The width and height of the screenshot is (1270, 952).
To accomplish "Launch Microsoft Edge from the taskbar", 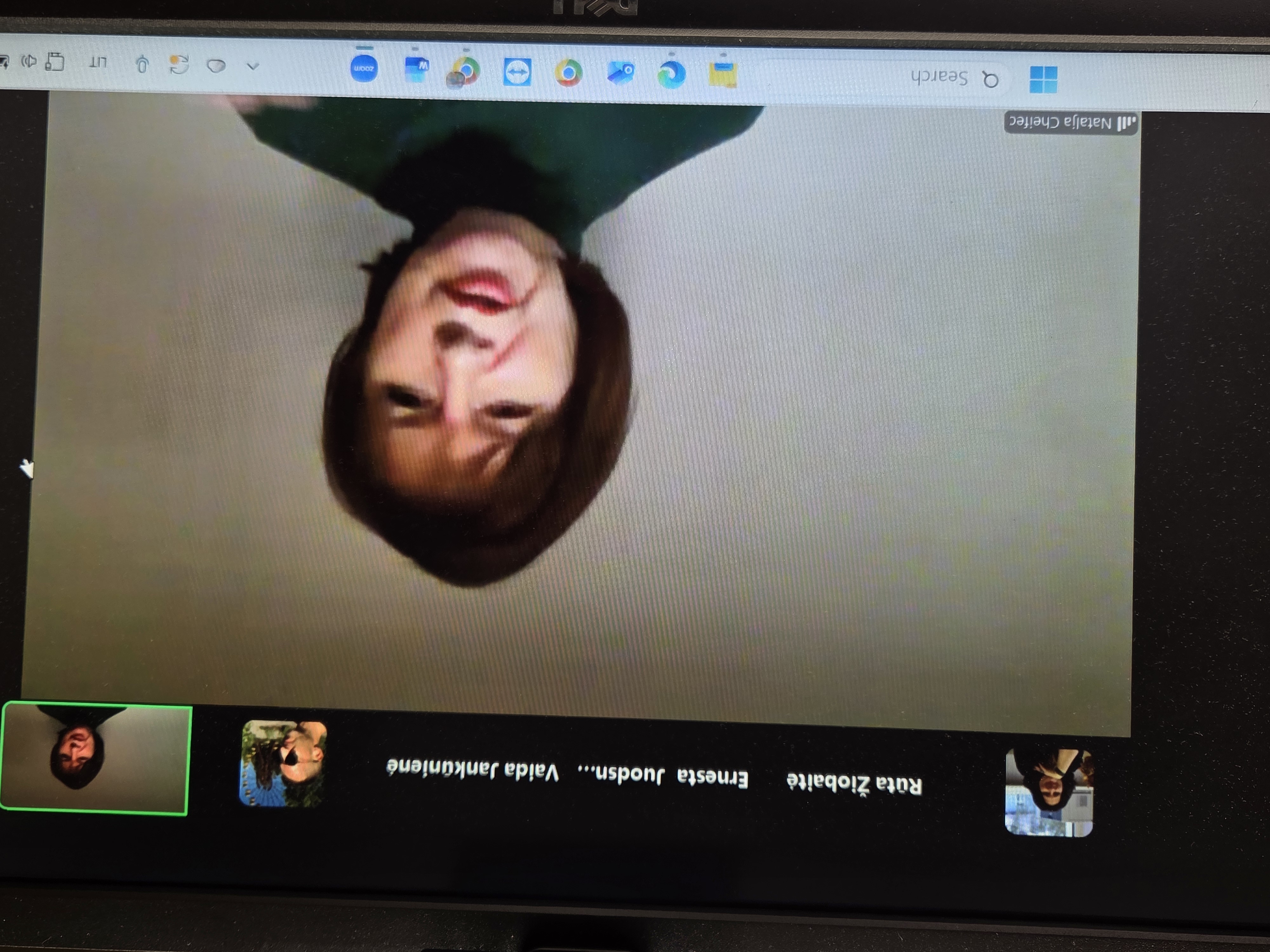I will [x=672, y=75].
